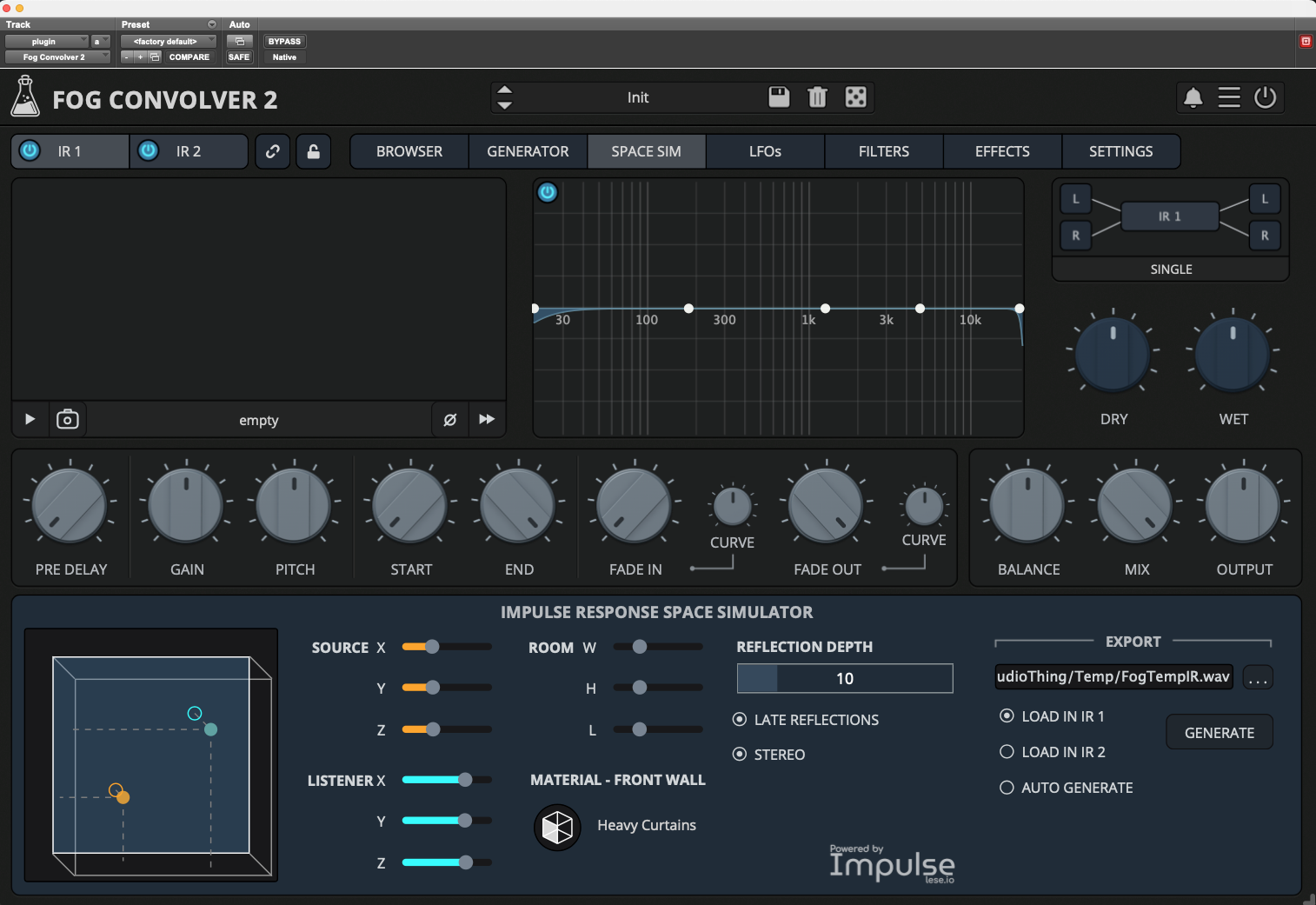Click the camera snapshot icon

pos(67,419)
